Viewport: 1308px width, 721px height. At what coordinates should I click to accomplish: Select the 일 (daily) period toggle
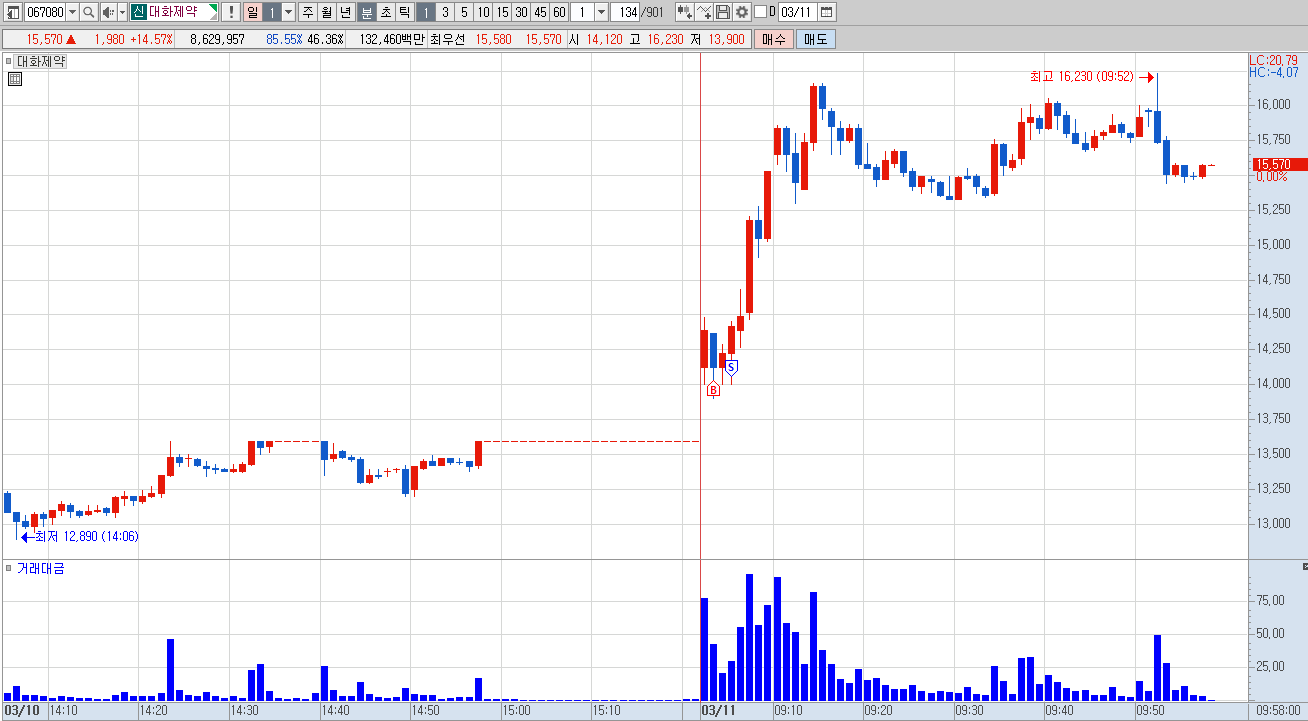[x=252, y=12]
